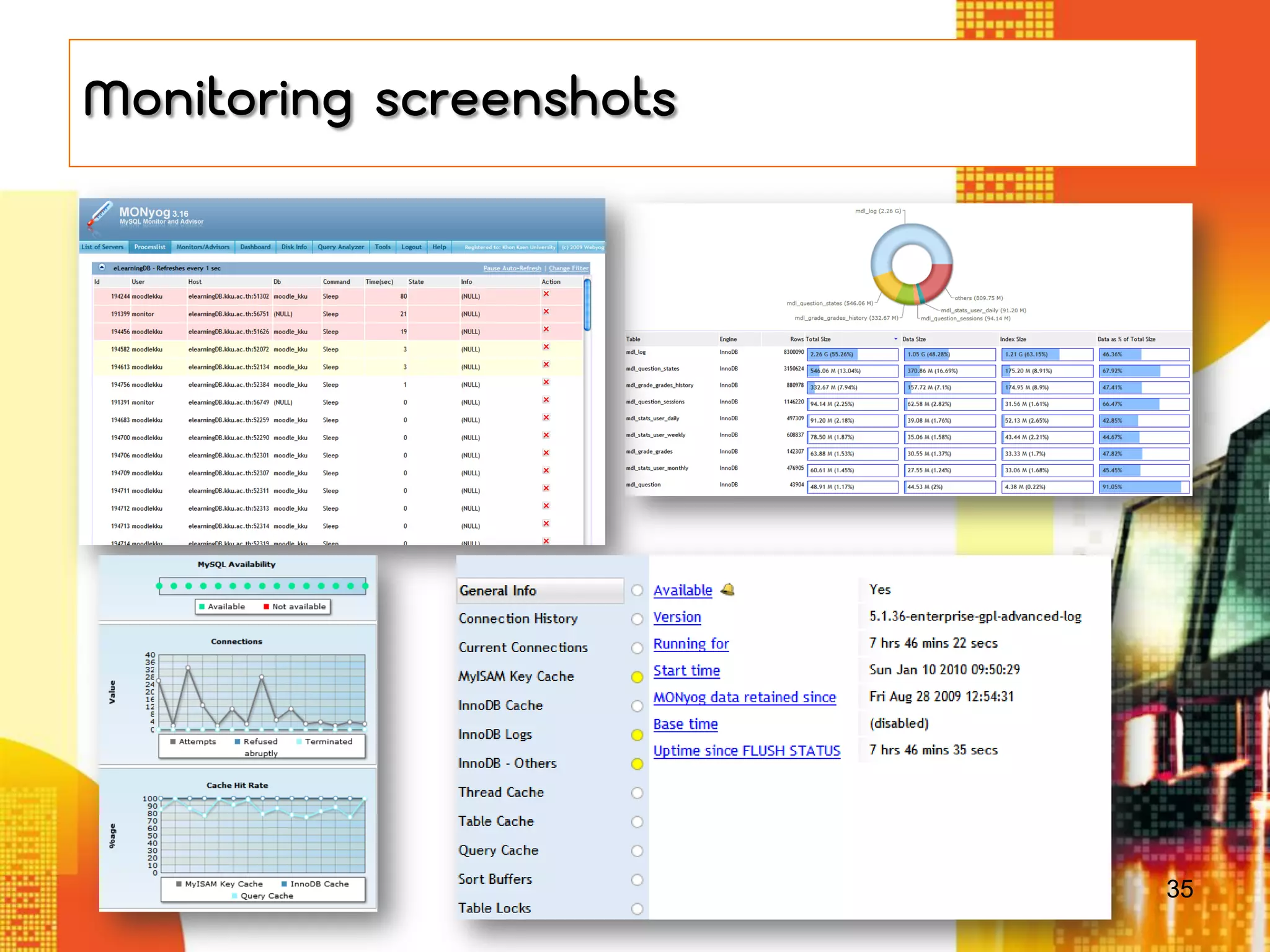This screenshot has height=952, width=1270.
Task: Kill process 191391 with its red X
Action: [x=546, y=400]
